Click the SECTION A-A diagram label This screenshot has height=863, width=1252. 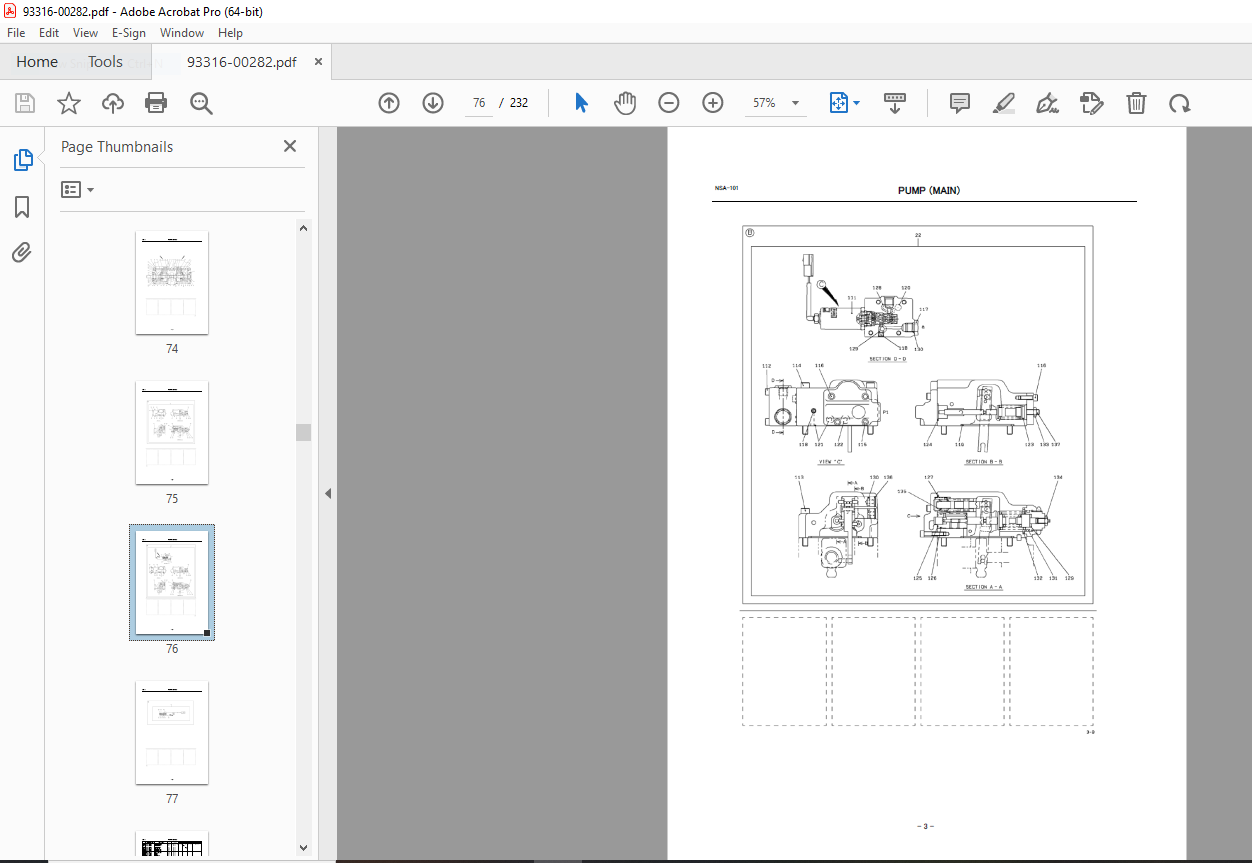pos(983,587)
